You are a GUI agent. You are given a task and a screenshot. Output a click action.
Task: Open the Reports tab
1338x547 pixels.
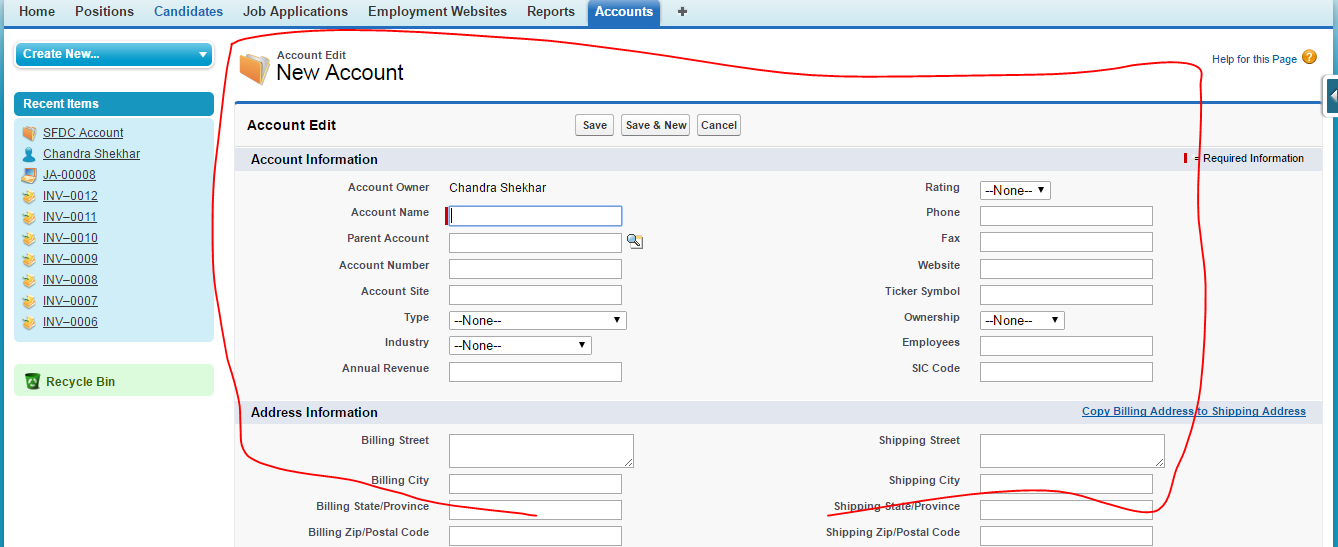(x=551, y=12)
